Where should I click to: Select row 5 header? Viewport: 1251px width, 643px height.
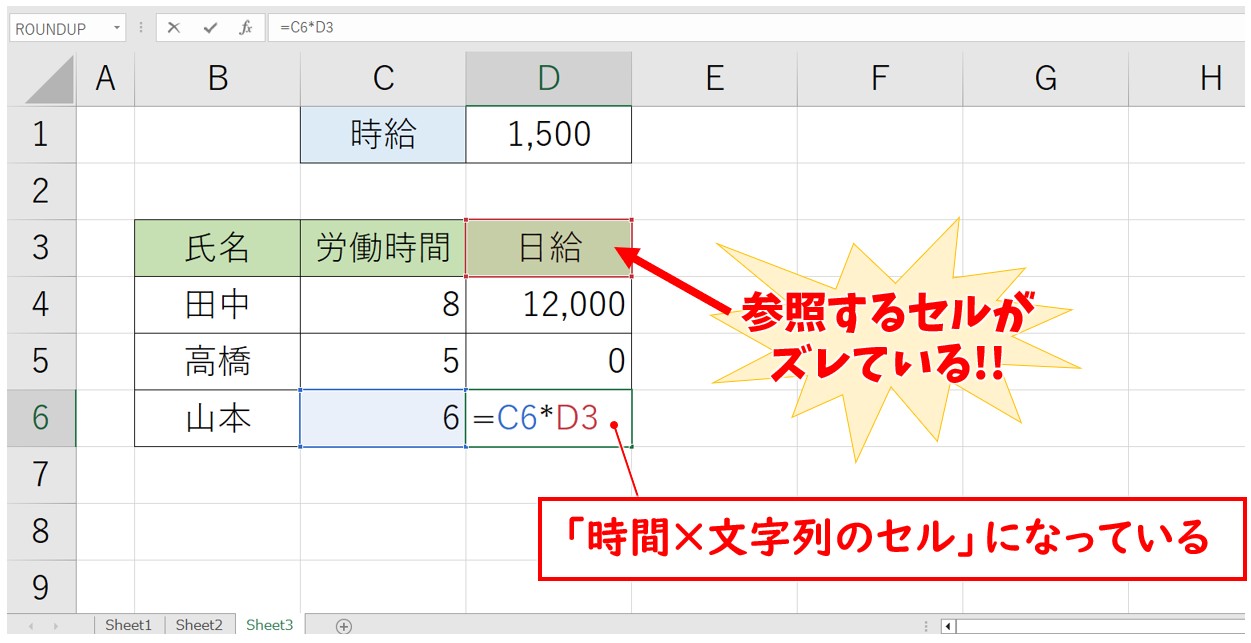pos(41,361)
